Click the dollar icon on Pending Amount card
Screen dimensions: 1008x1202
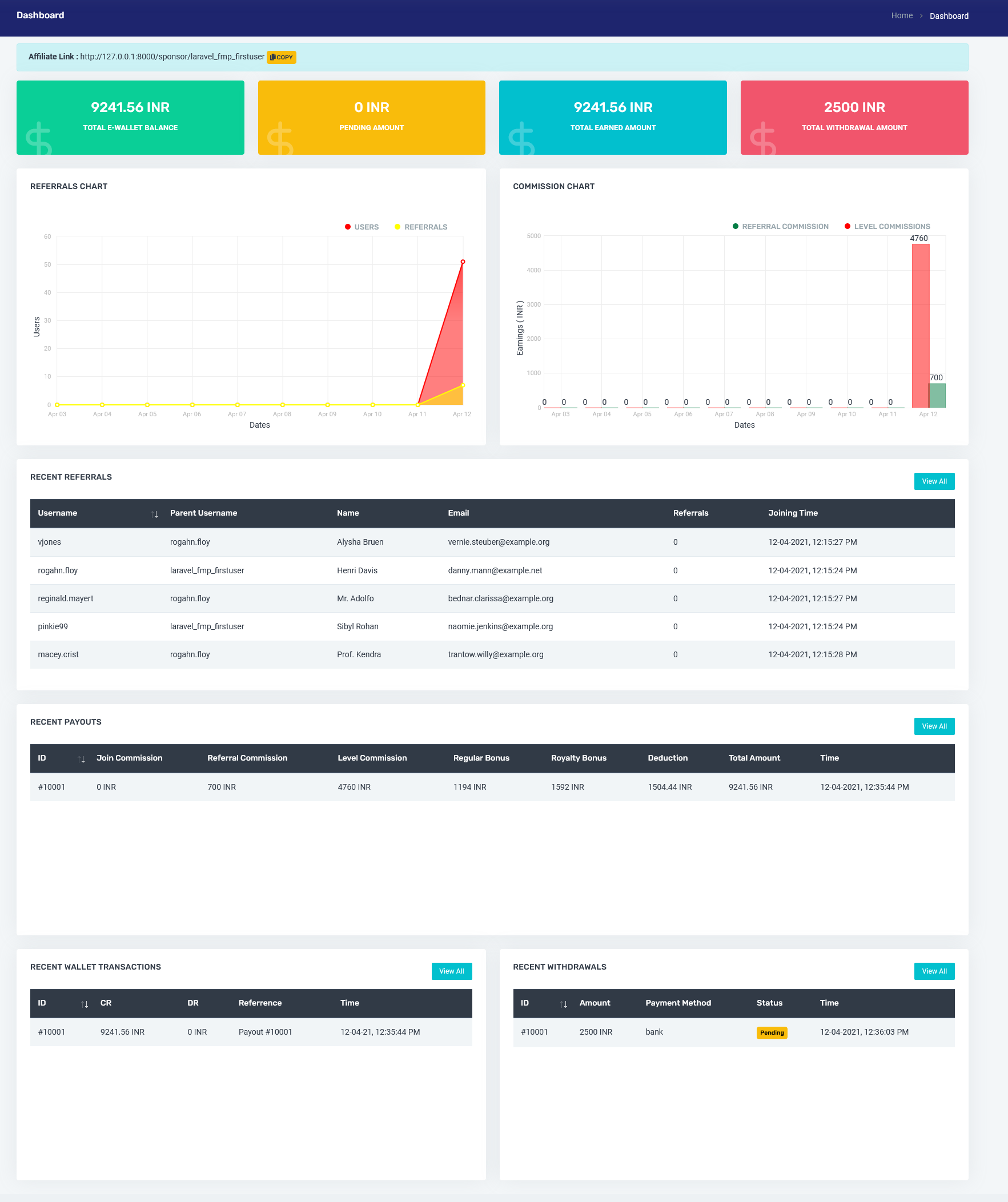[280, 139]
